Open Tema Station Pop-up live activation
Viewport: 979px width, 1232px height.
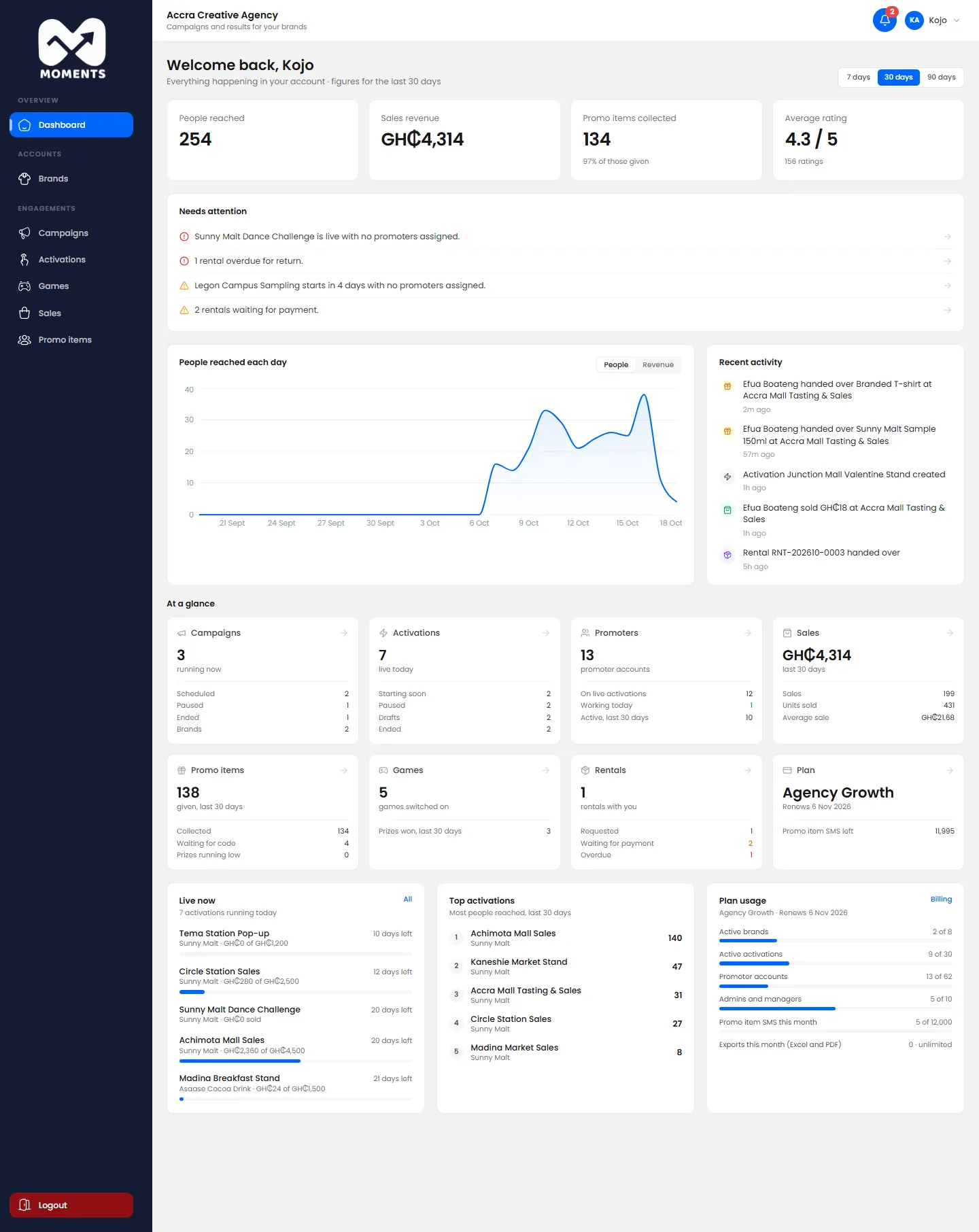coord(296,942)
